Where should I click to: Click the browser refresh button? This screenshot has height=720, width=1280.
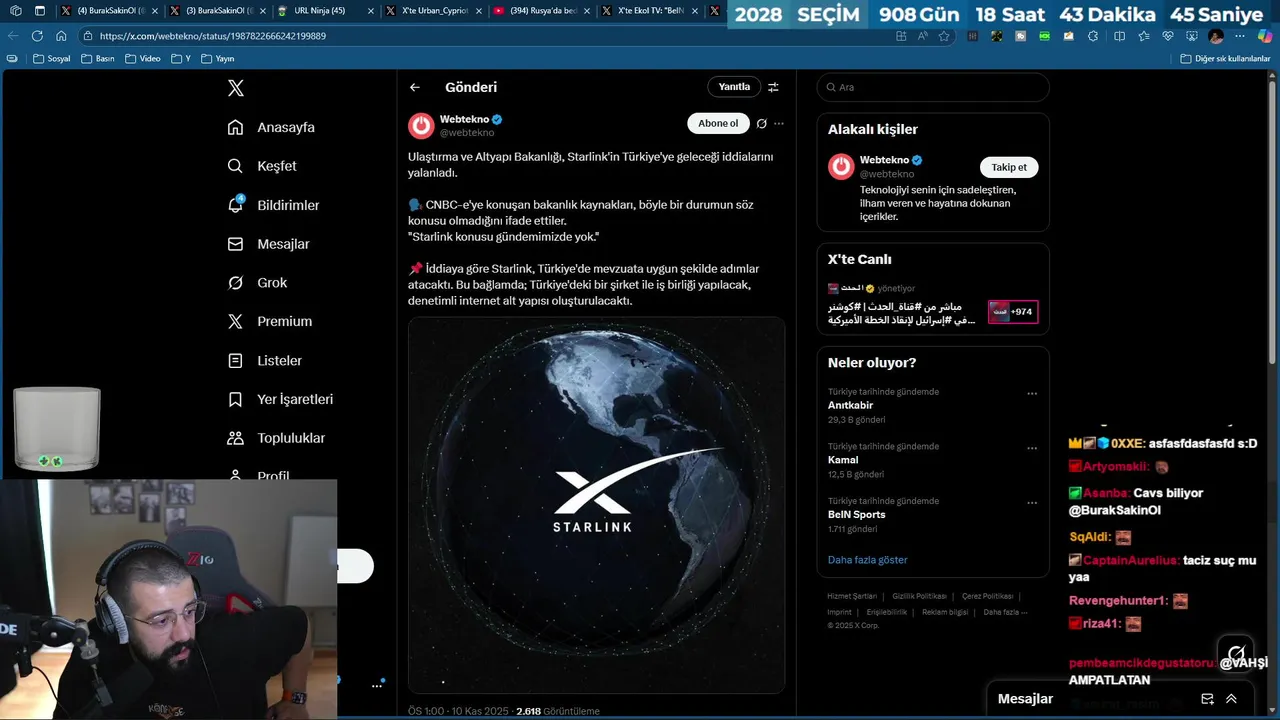coord(37,35)
